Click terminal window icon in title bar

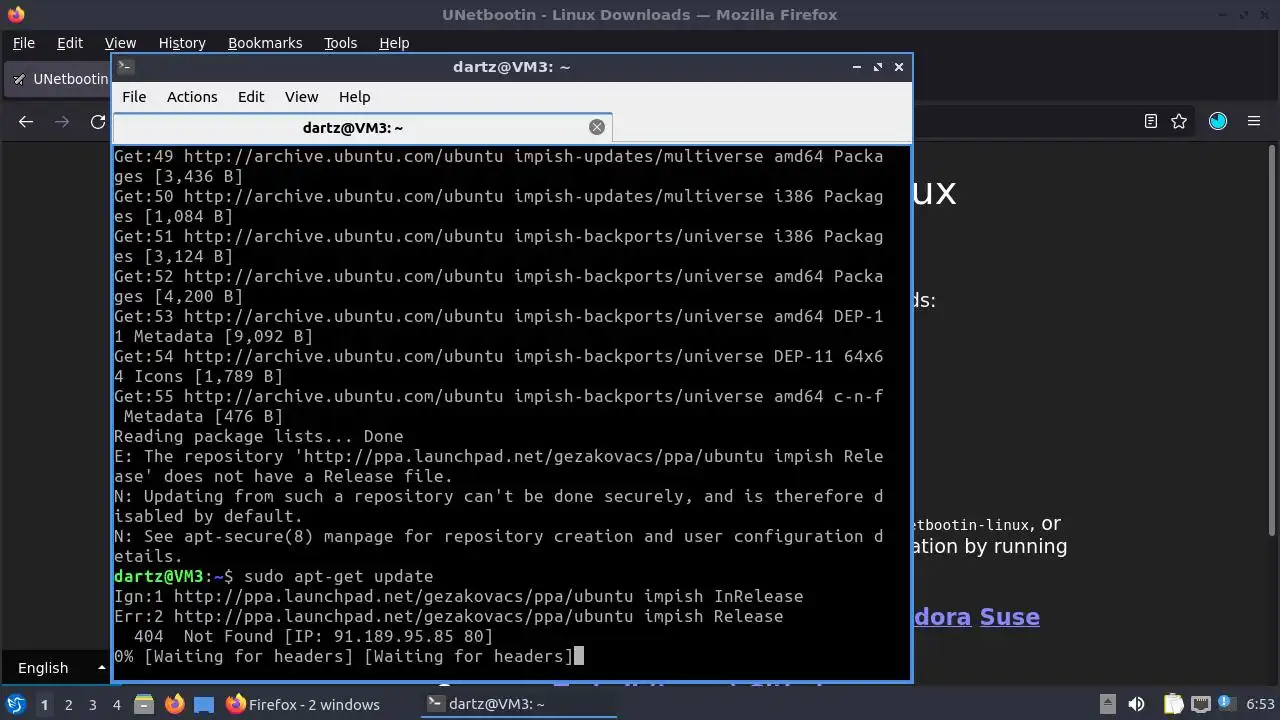point(125,67)
